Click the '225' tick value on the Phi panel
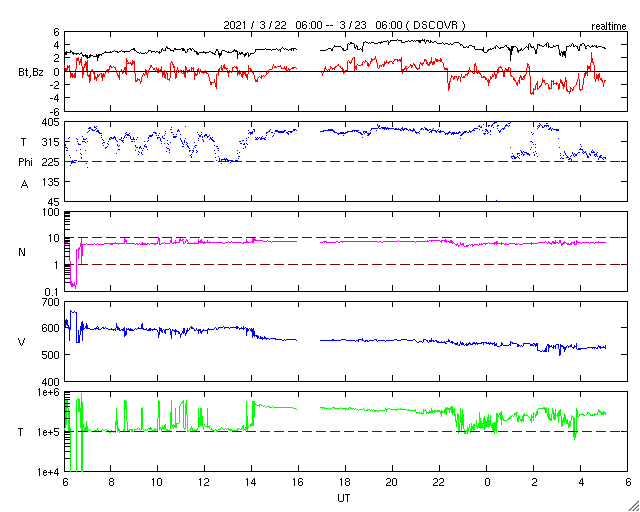The width and height of the screenshot is (640, 512). [51, 162]
